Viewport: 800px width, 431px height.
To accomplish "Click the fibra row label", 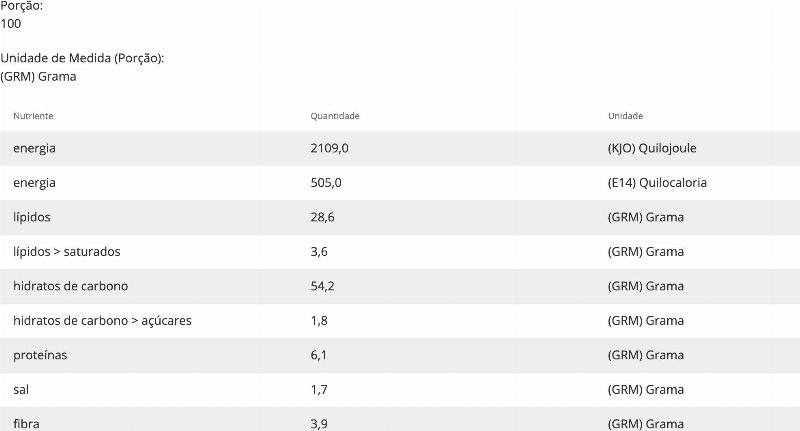I will click(26, 424).
